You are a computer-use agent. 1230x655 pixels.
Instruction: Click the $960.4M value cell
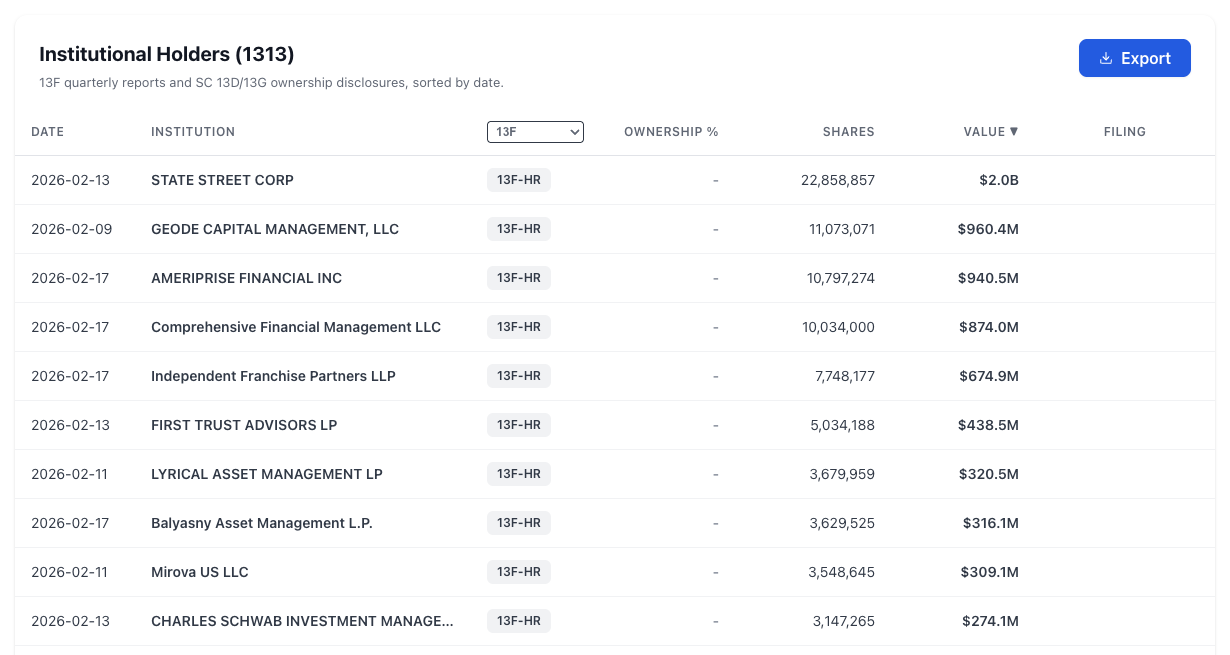point(988,229)
